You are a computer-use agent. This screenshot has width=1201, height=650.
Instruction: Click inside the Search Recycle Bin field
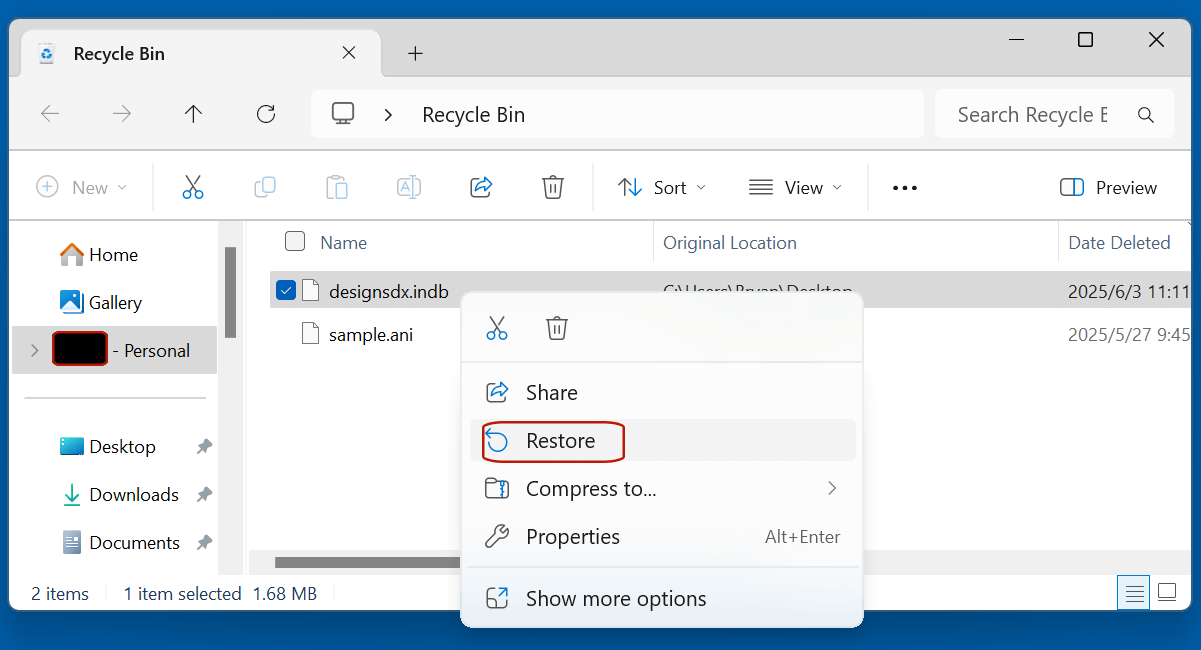pos(1030,114)
